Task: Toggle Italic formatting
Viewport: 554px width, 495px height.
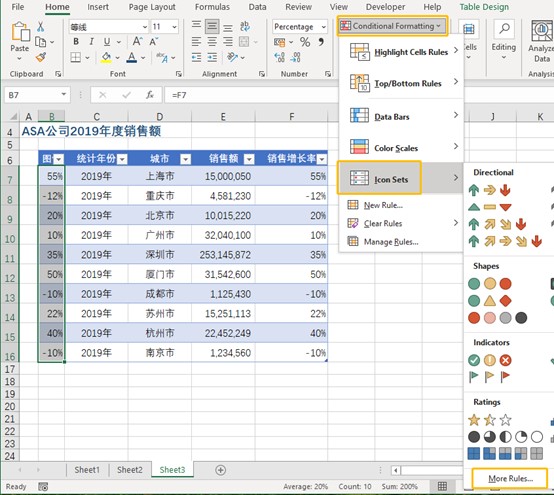Action: (91, 42)
